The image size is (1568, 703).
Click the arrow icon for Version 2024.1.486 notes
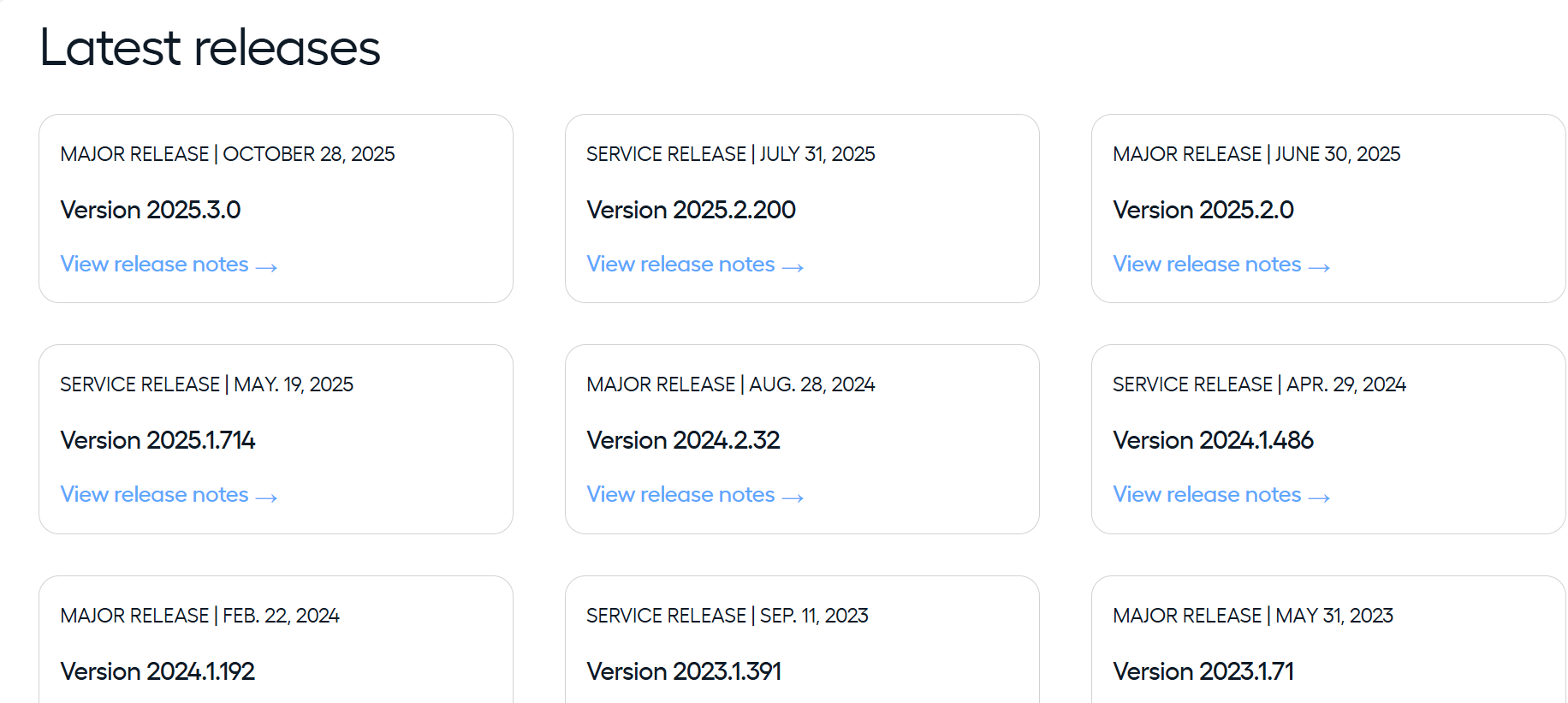click(1319, 497)
